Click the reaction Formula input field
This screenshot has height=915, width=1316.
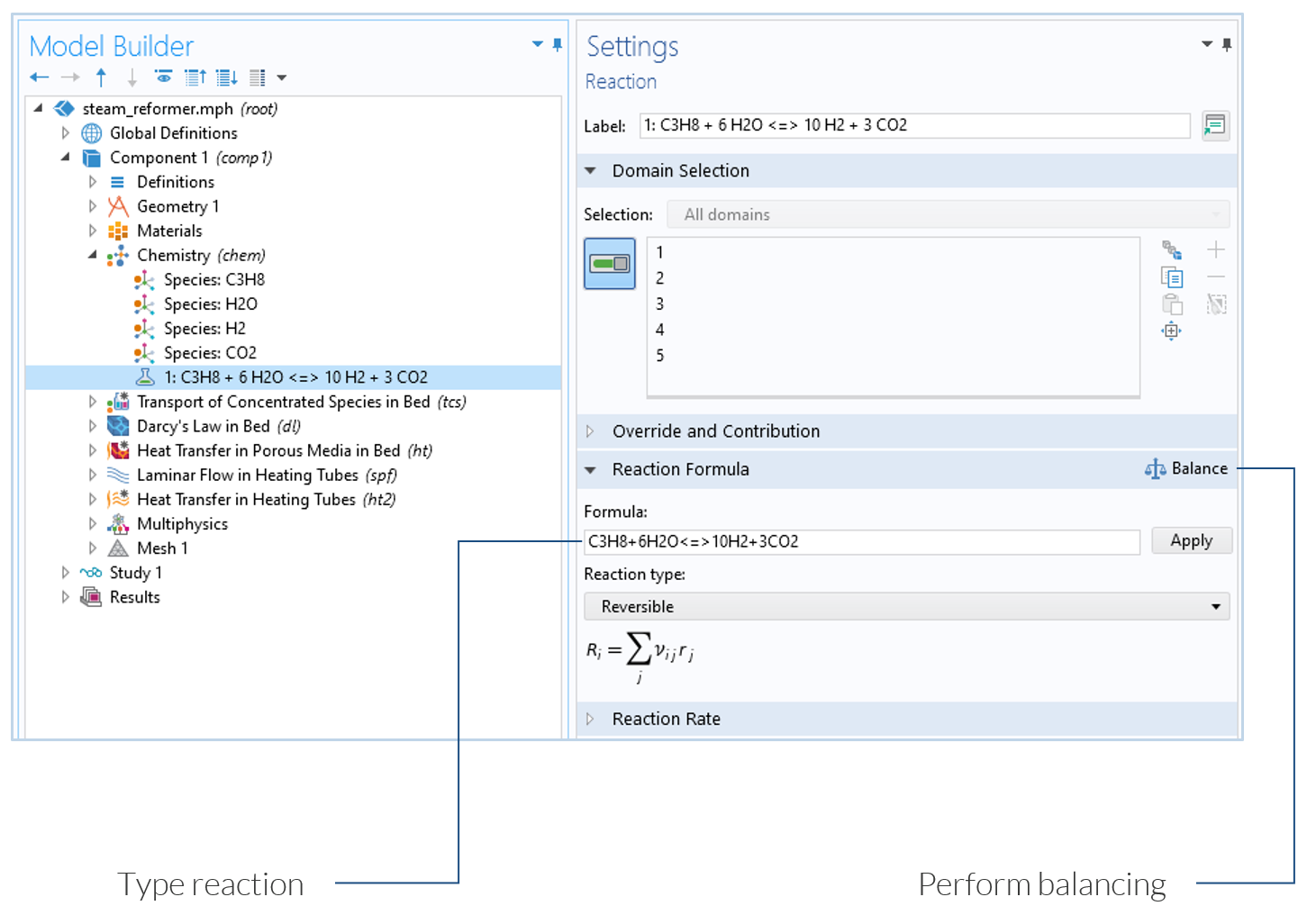pos(861,542)
